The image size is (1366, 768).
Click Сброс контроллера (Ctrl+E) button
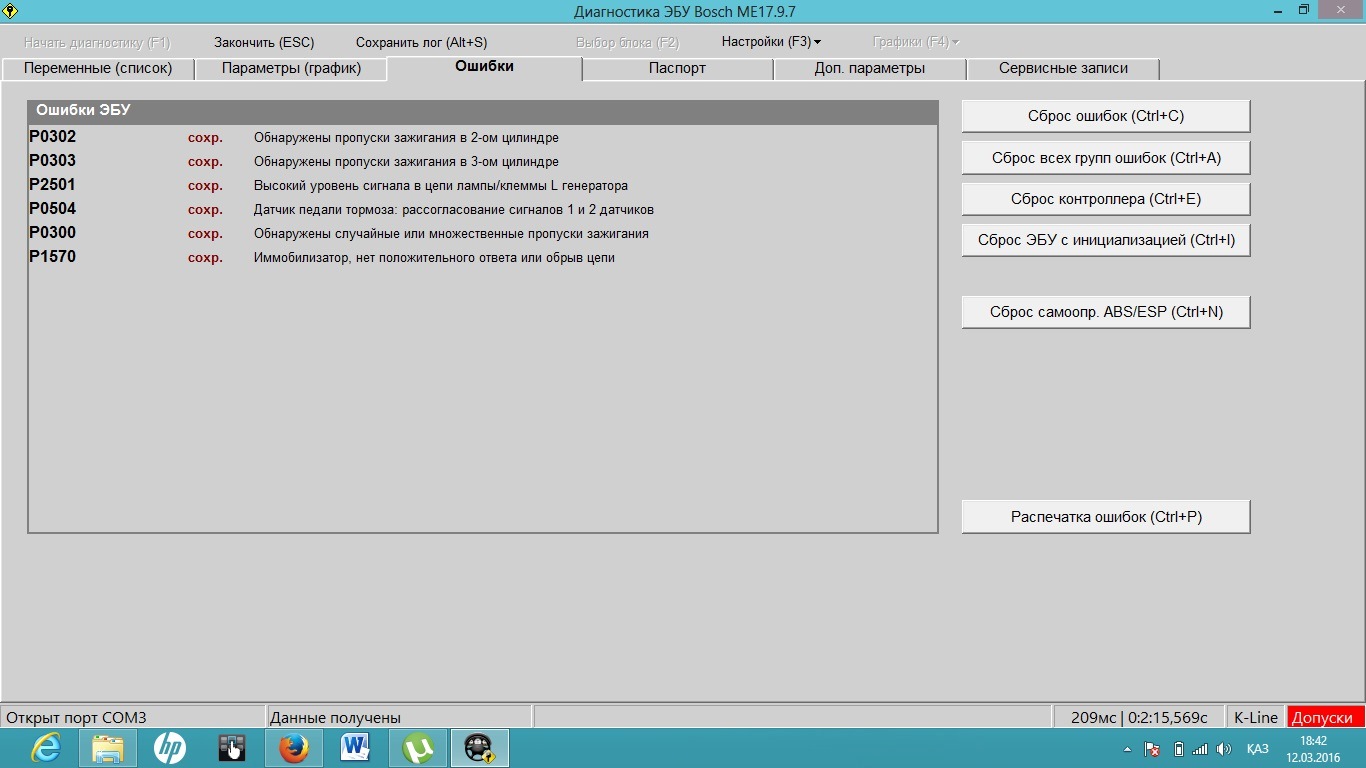pyautogui.click(x=1106, y=199)
